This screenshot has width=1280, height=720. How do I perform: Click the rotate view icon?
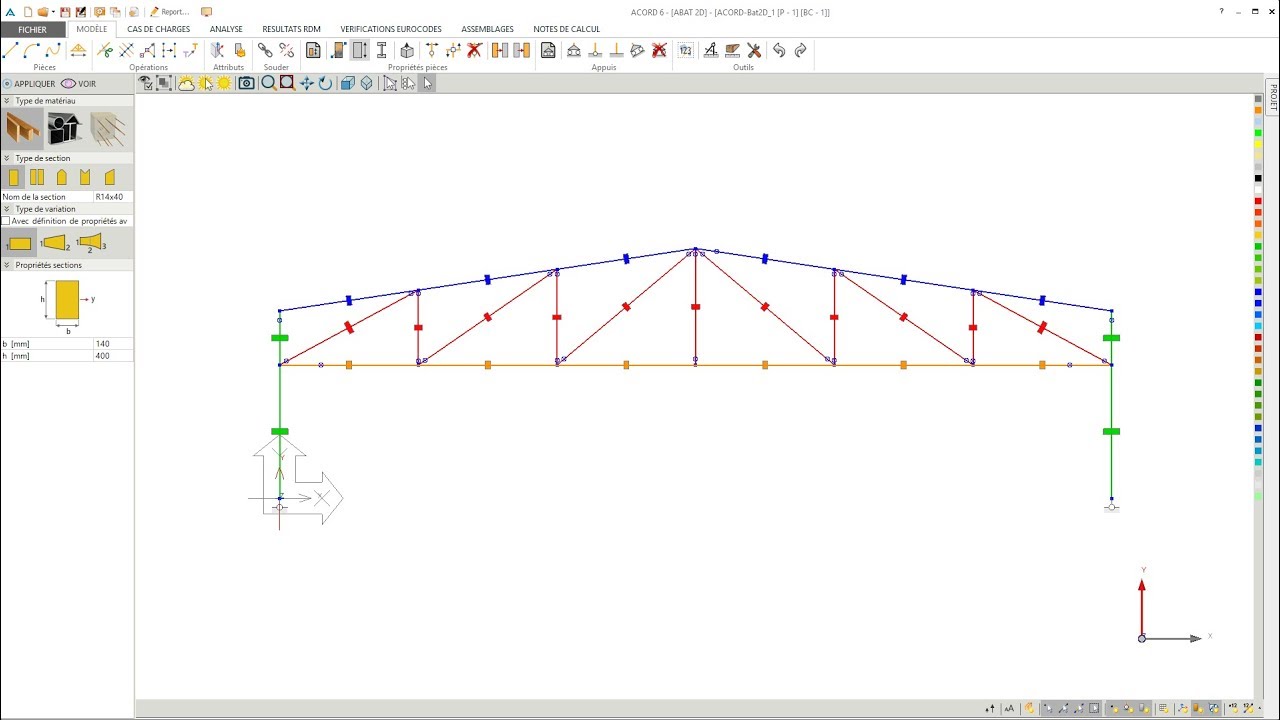(325, 83)
